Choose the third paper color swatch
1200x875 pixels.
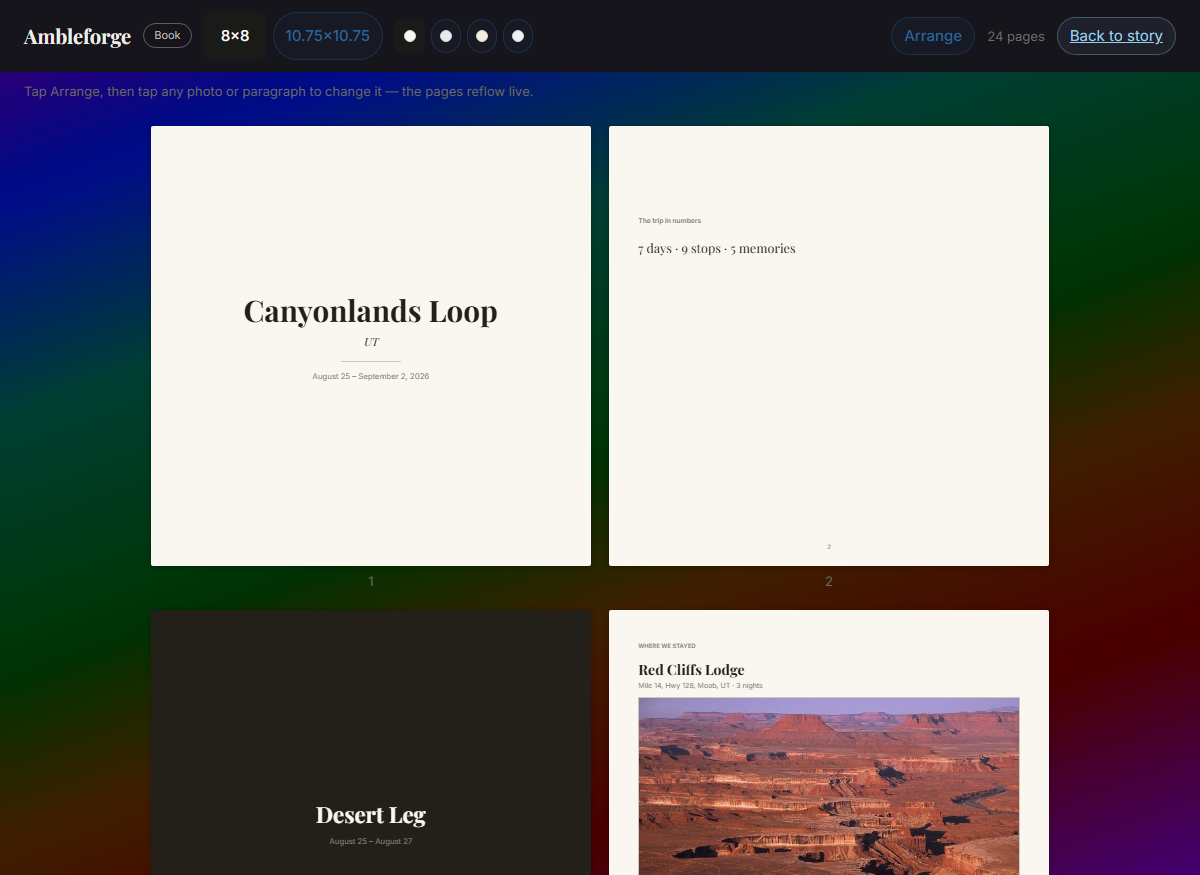(482, 36)
